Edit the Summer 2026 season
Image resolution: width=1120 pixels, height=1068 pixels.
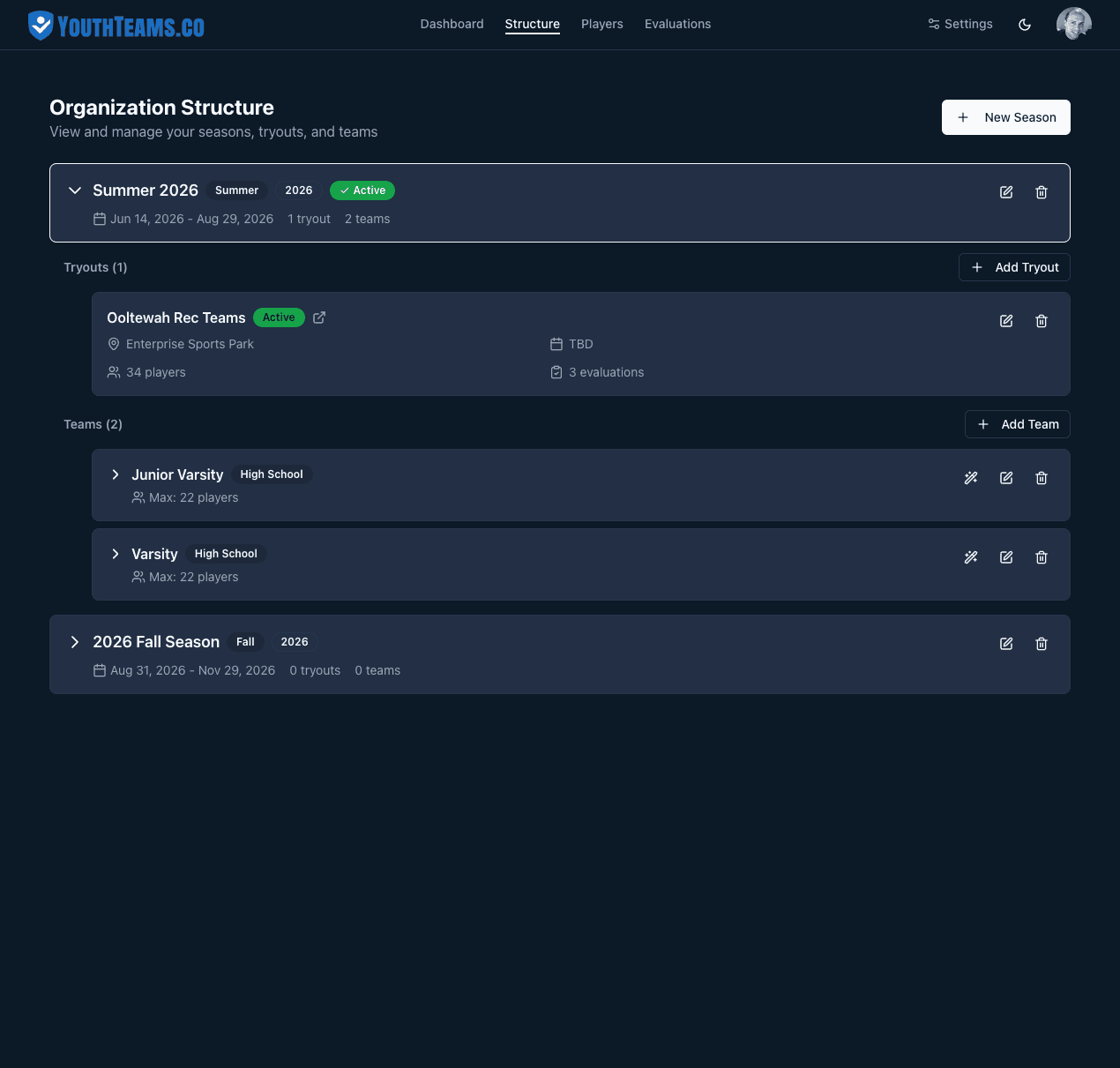1006,192
